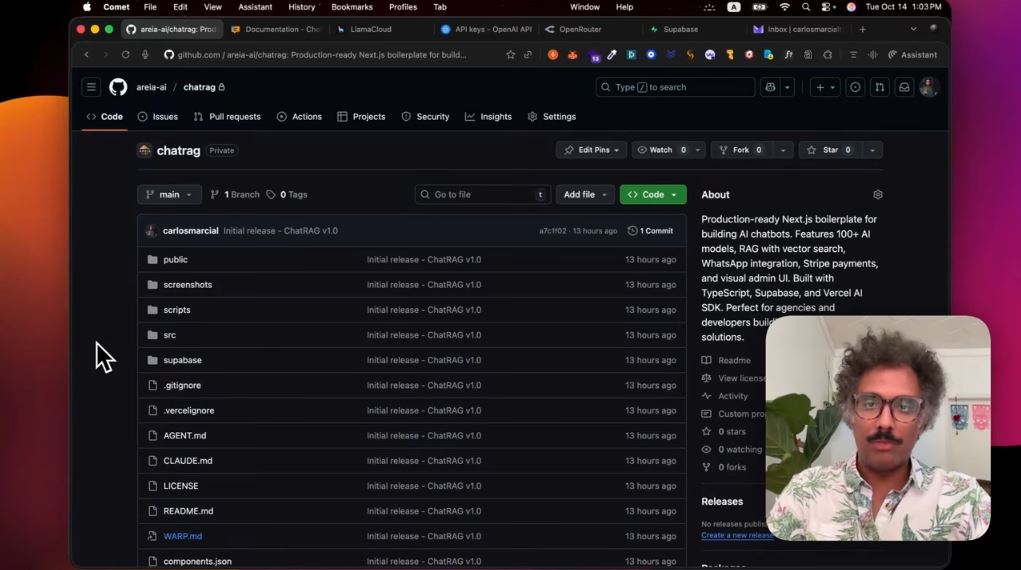This screenshot has width=1021, height=570.
Task: Open the macOS Spotlight search icon
Action: 806,7
